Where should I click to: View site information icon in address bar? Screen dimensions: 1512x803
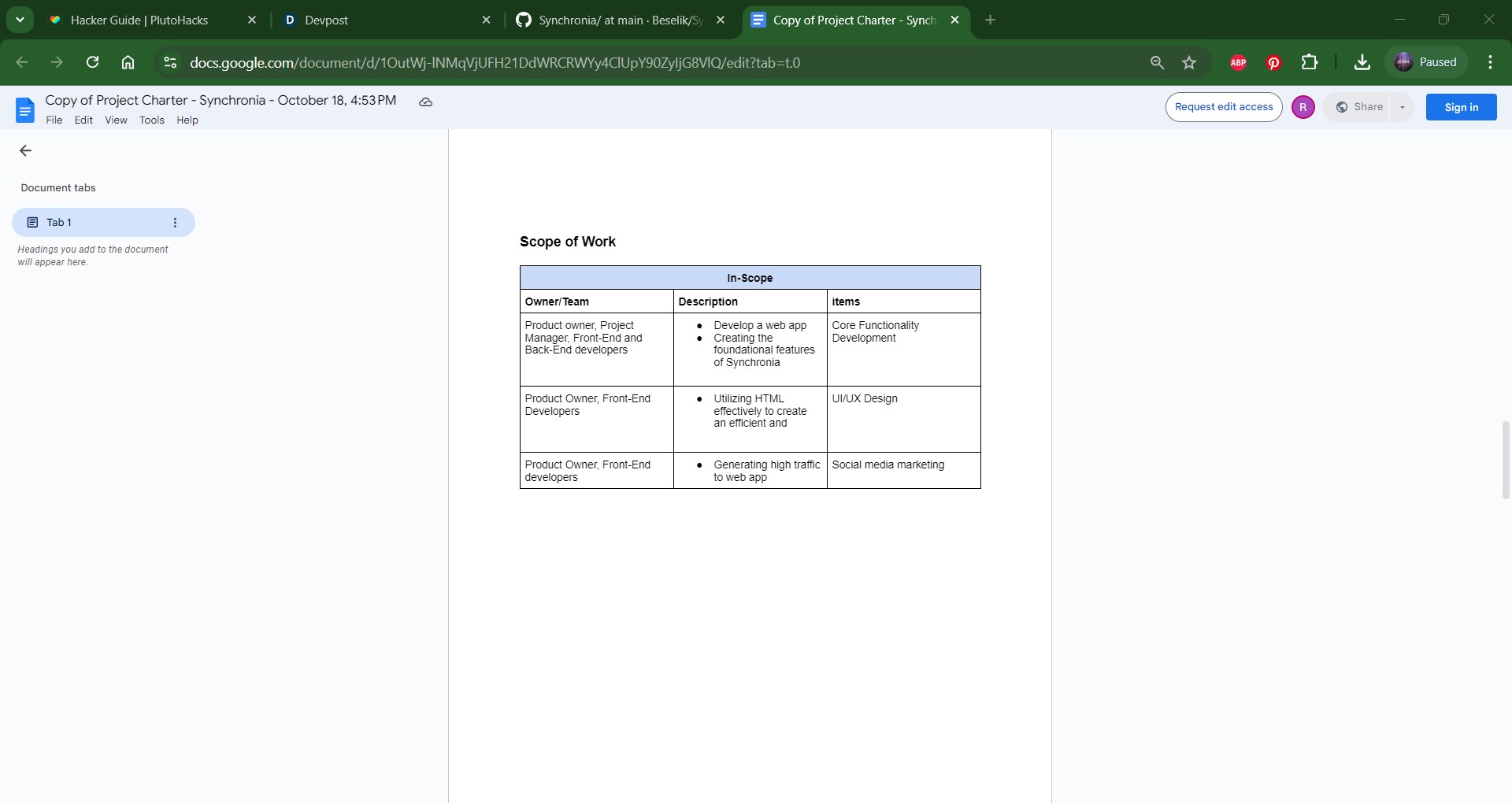pyautogui.click(x=170, y=62)
